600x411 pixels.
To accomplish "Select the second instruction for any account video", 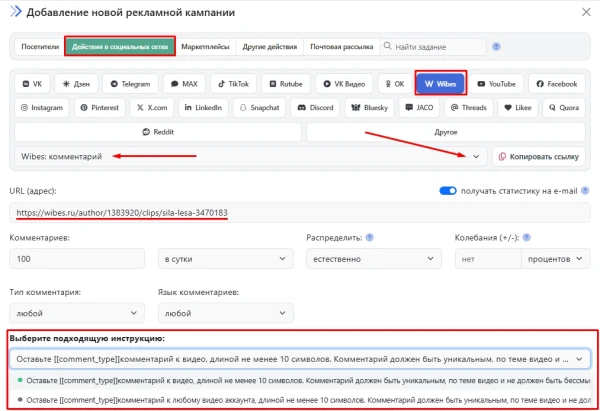I will [21, 399].
